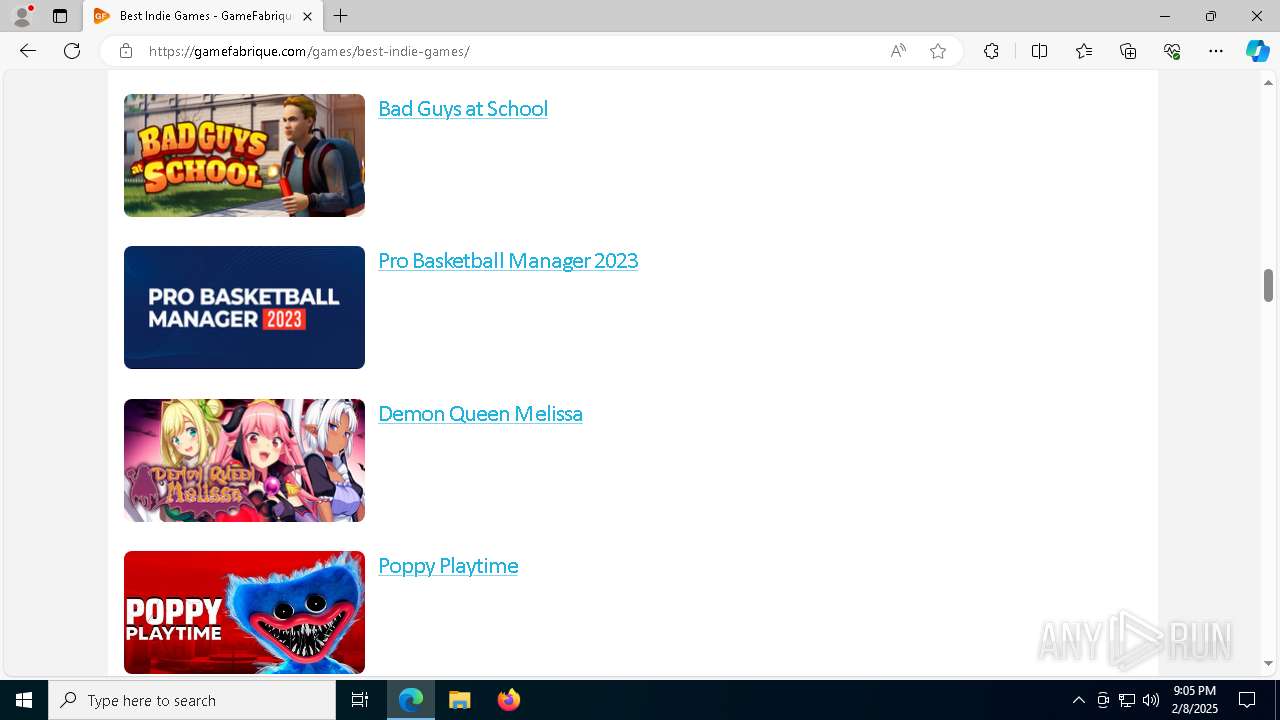Viewport: 1280px width, 720px height.
Task: Open the Extensions icon
Action: (991, 51)
